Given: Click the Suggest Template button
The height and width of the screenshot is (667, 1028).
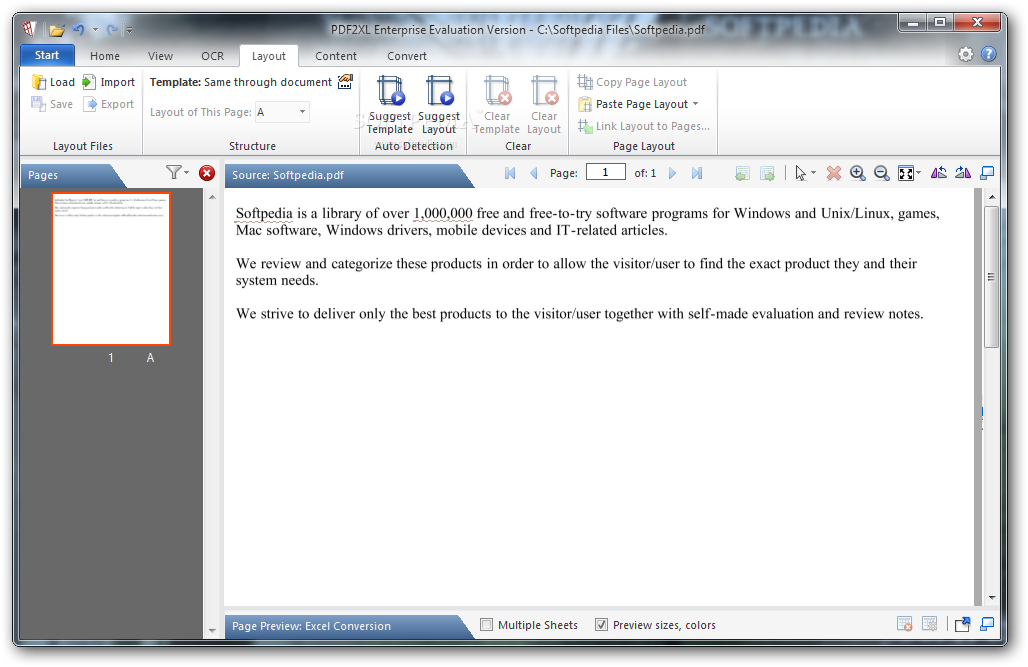Looking at the screenshot, I should click(x=389, y=105).
